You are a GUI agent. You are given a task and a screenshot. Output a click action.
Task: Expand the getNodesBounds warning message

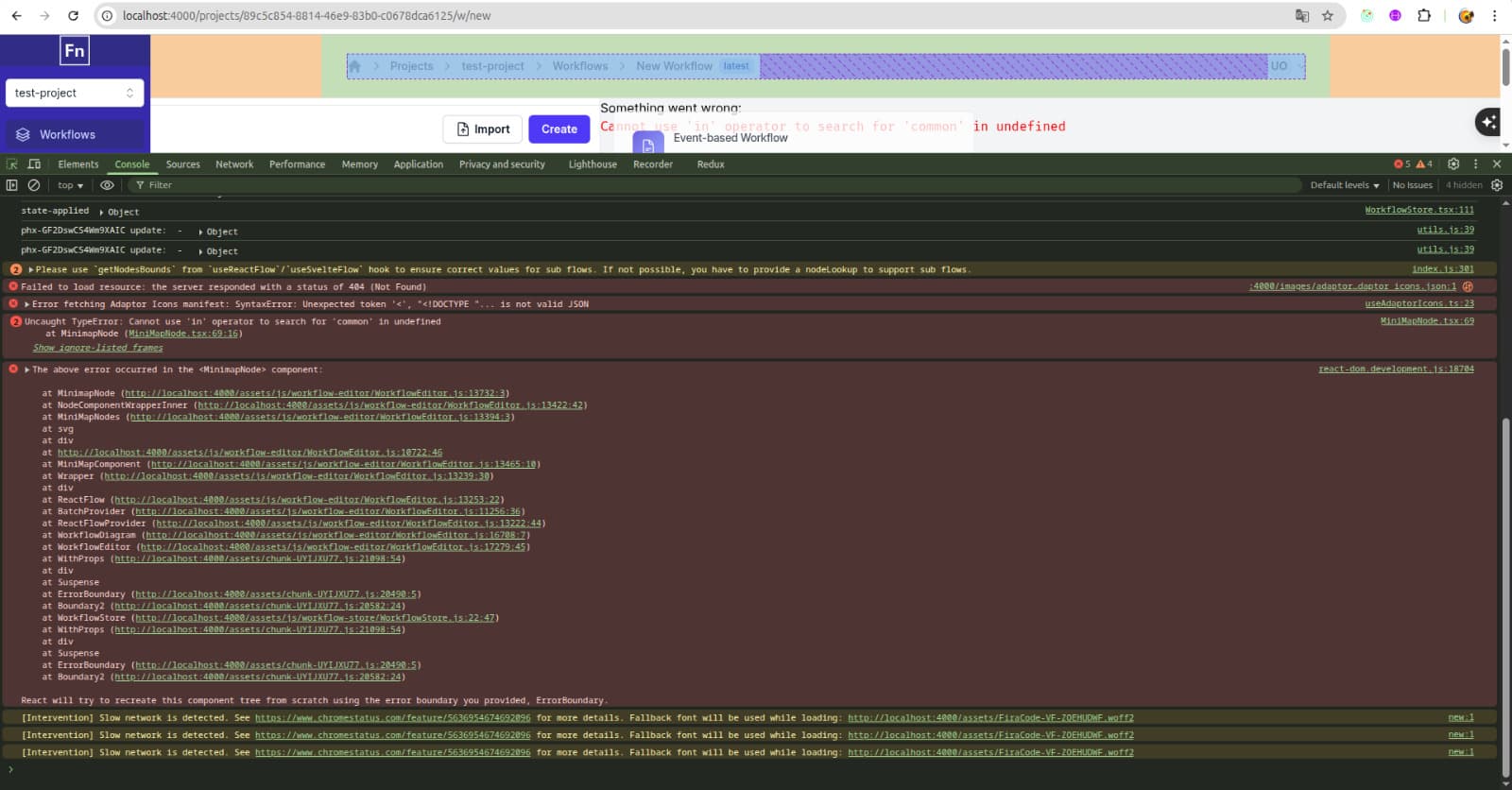pos(31,270)
